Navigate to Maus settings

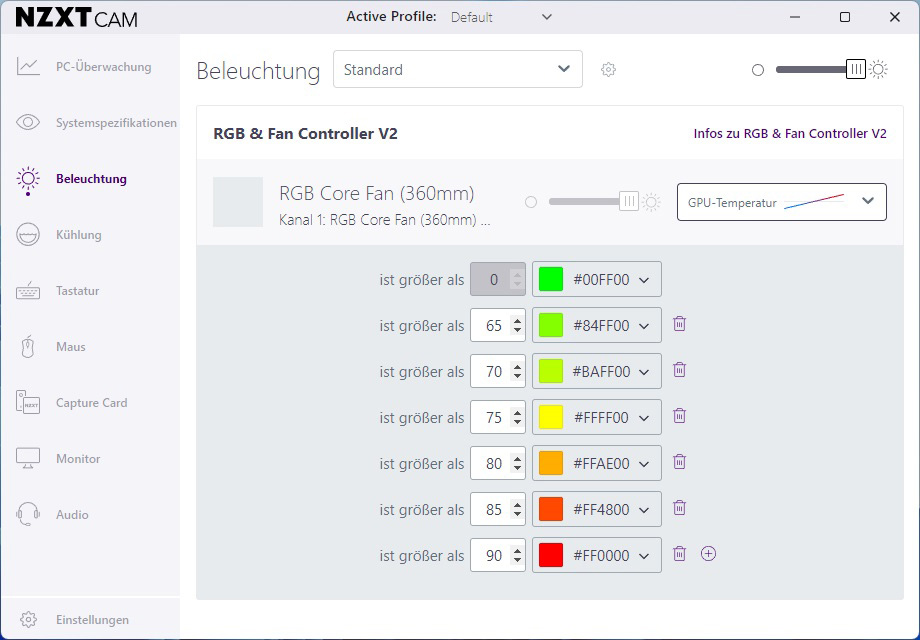click(71, 347)
